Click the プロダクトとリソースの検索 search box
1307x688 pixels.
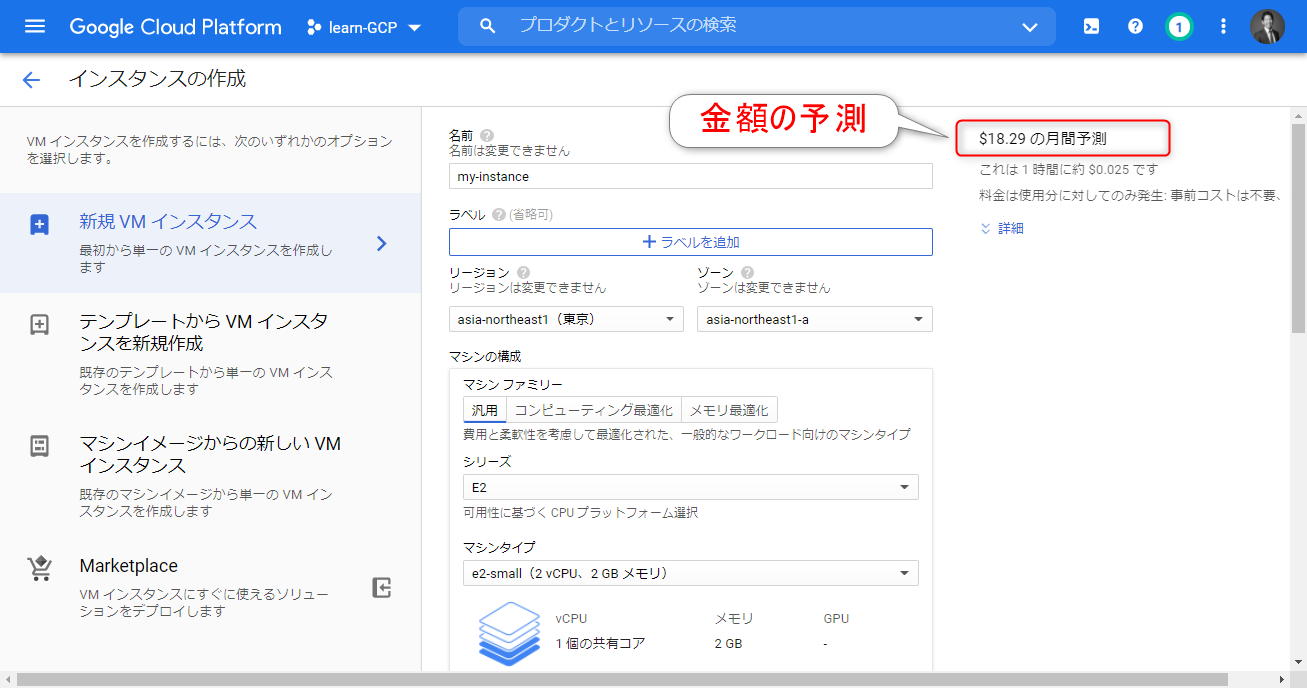(757, 26)
